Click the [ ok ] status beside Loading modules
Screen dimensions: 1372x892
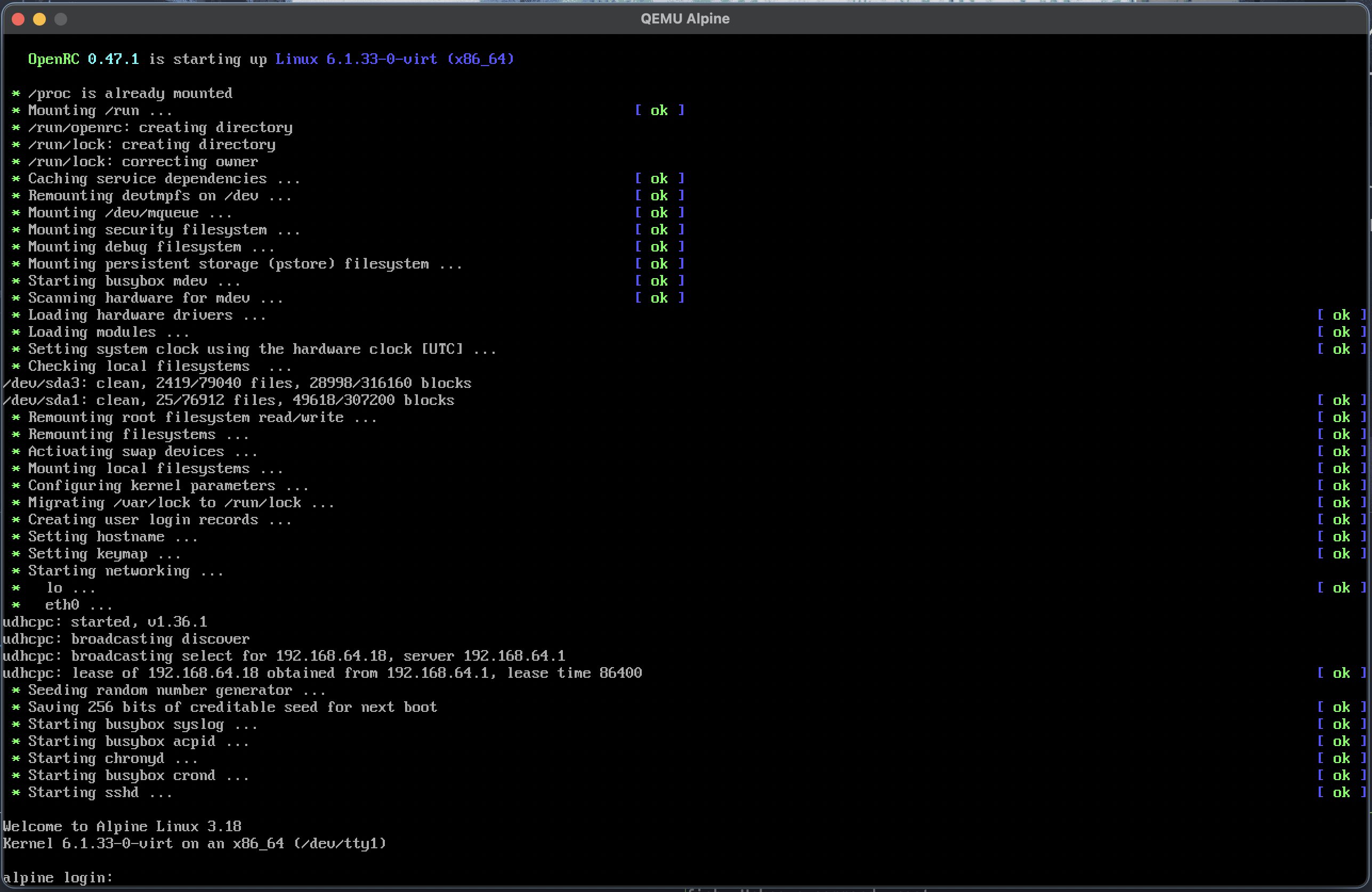(x=1342, y=332)
